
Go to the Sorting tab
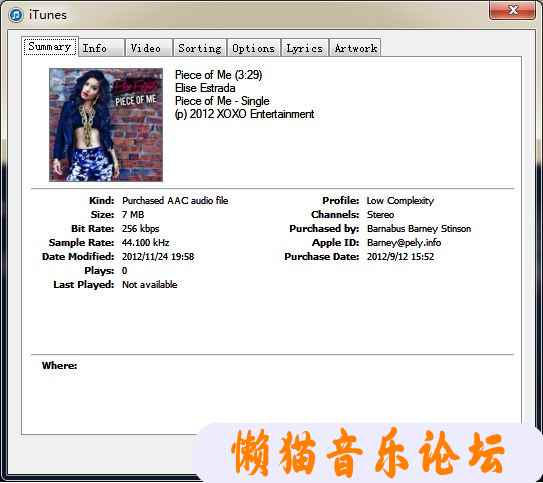click(x=200, y=48)
